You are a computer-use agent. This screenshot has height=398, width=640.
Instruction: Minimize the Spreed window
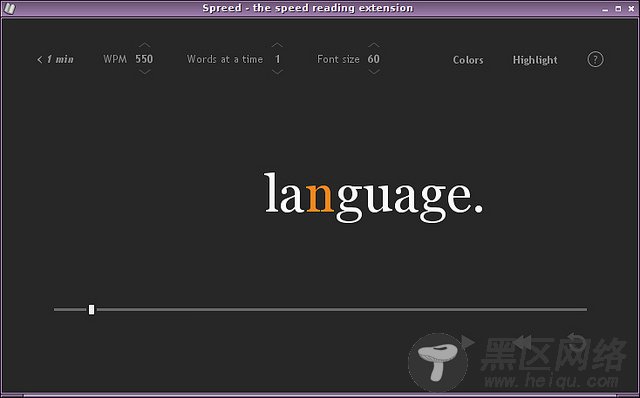[605, 9]
